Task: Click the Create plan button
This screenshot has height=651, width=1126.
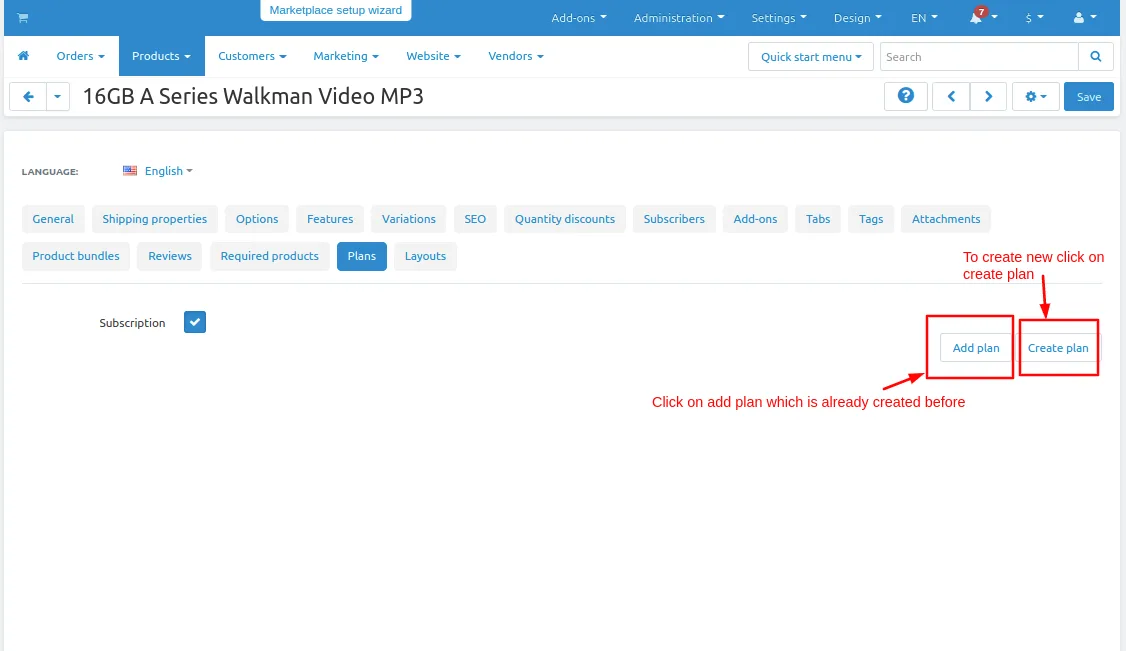Action: [1058, 348]
